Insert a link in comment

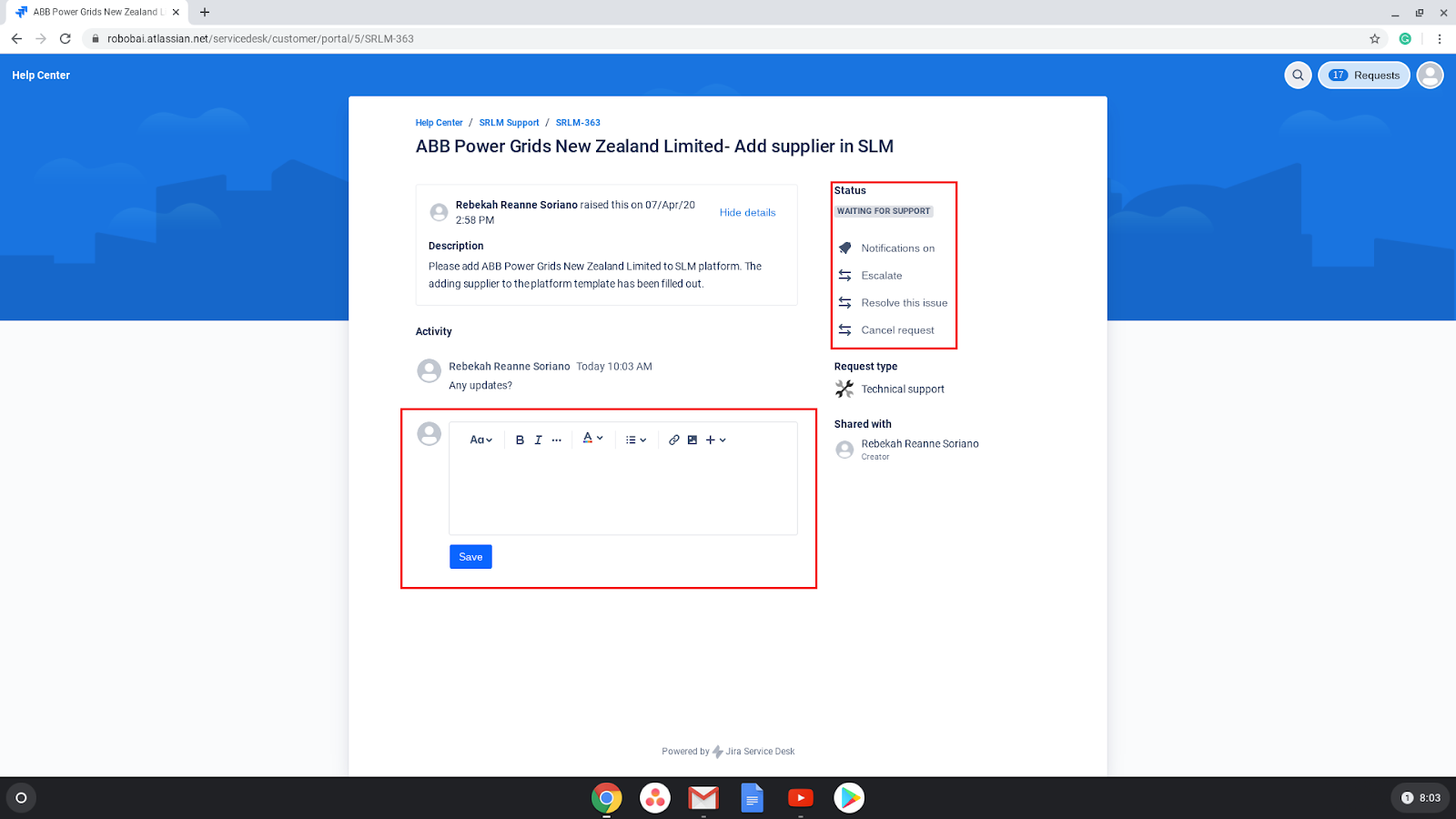674,440
